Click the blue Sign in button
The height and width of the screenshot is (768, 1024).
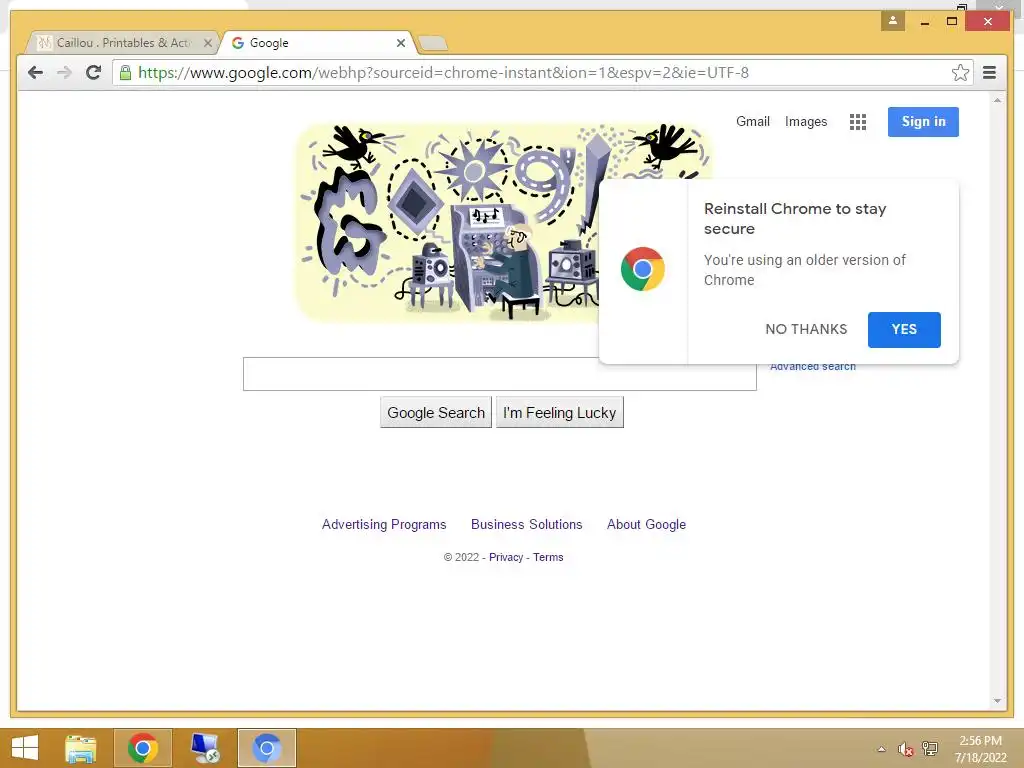click(x=923, y=121)
